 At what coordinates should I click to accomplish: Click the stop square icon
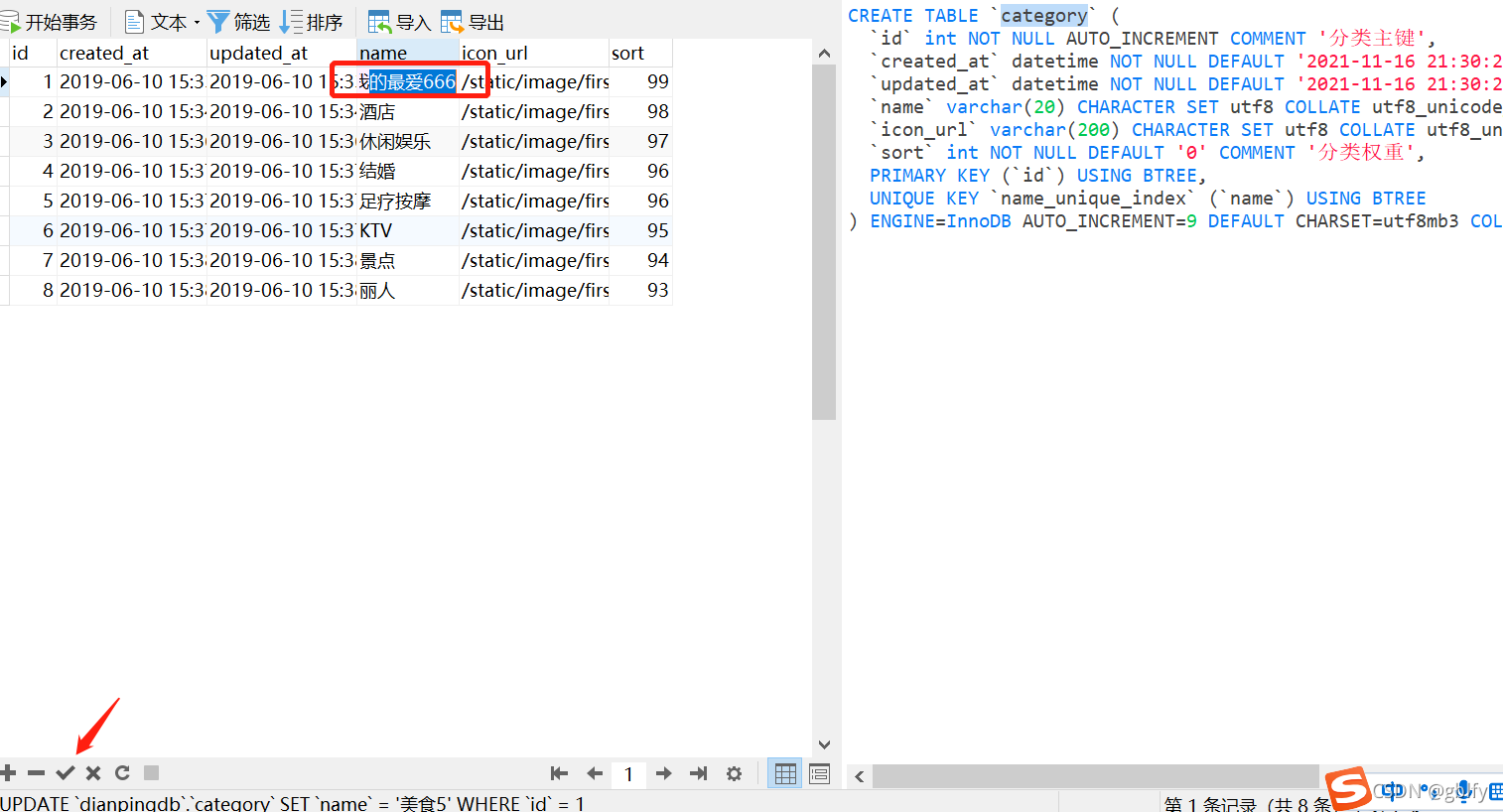(151, 773)
